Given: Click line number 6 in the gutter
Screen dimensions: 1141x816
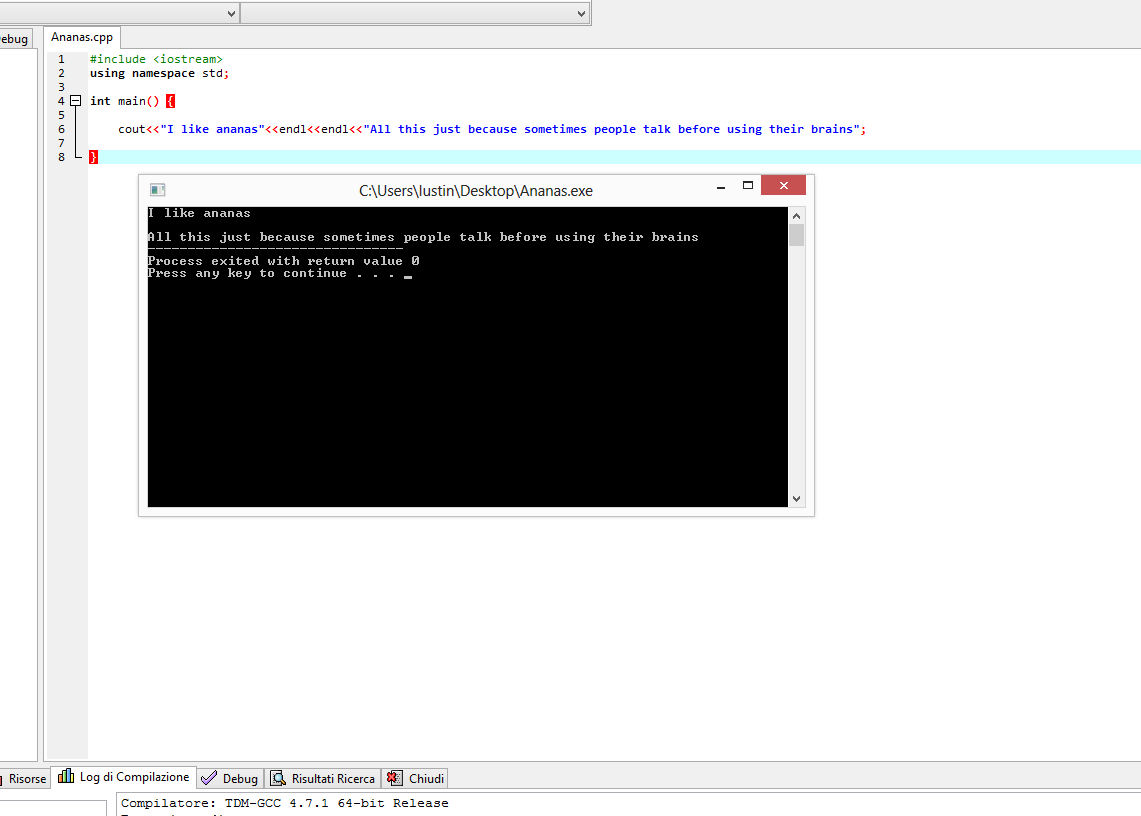Looking at the screenshot, I should [x=61, y=129].
